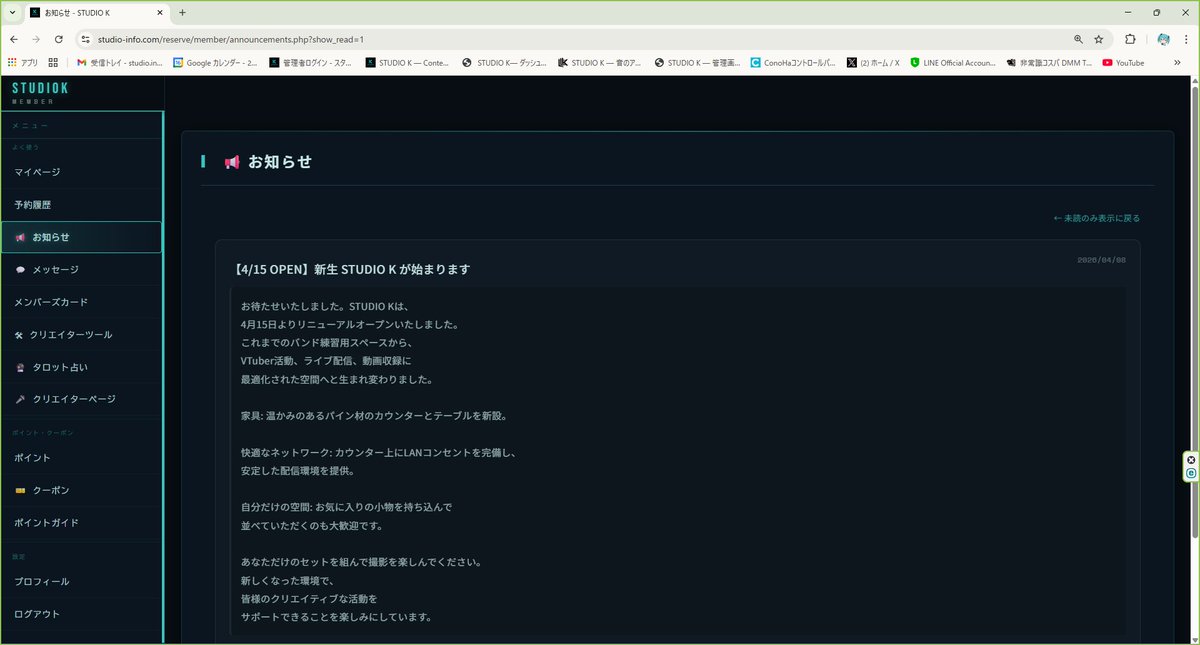Bookmark this page with the star icon
Screen dimensions: 1200x645
[x=1099, y=39]
